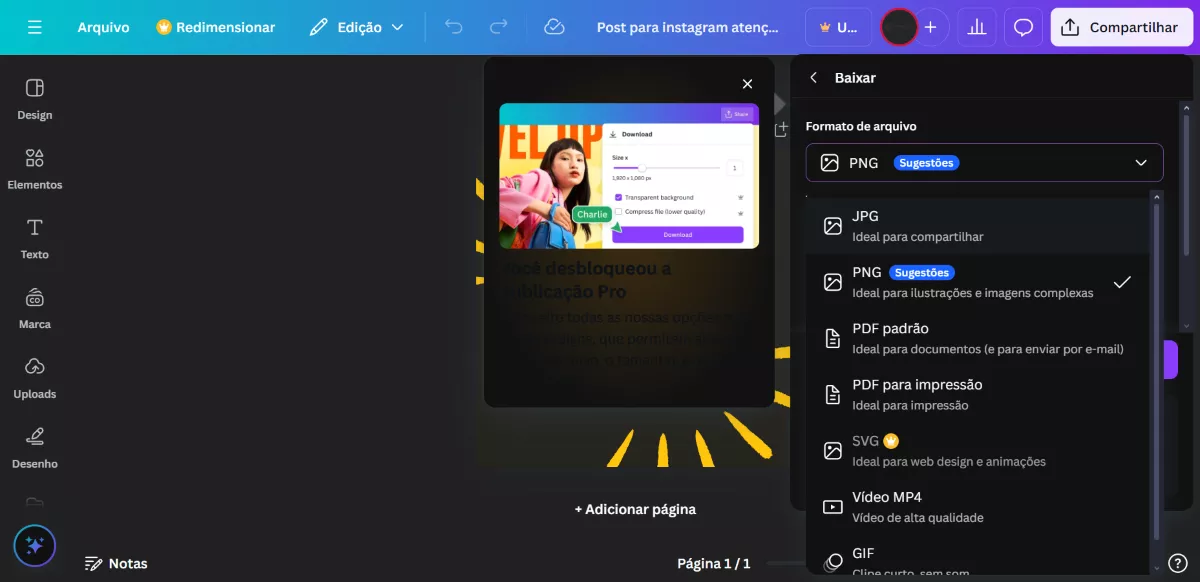Collapse the Baixar panel with back chevron
Screen dimensions: 1200x582
813,77
